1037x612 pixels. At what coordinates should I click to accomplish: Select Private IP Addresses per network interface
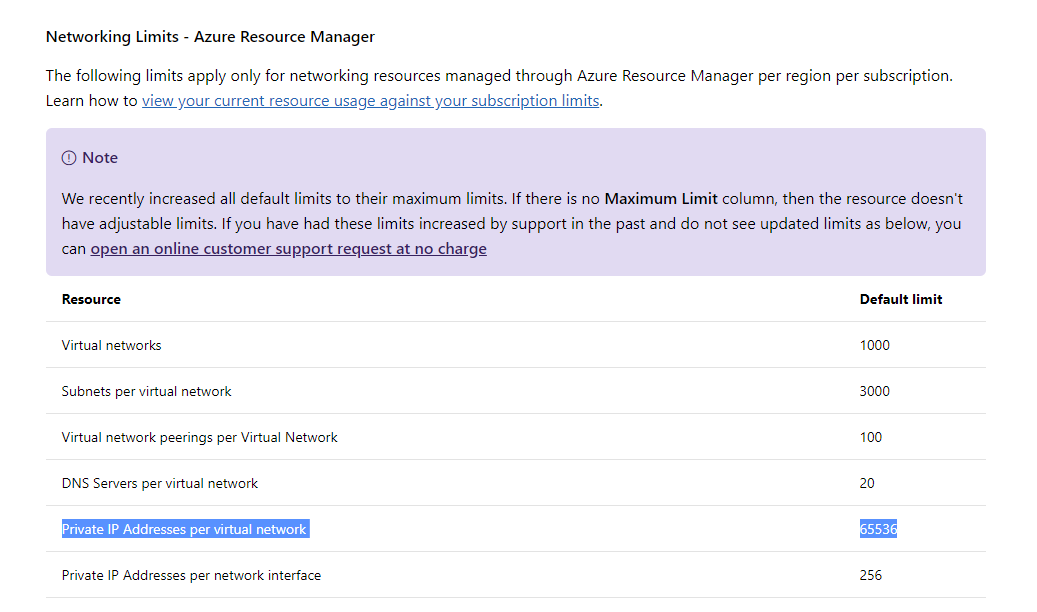click(x=191, y=576)
